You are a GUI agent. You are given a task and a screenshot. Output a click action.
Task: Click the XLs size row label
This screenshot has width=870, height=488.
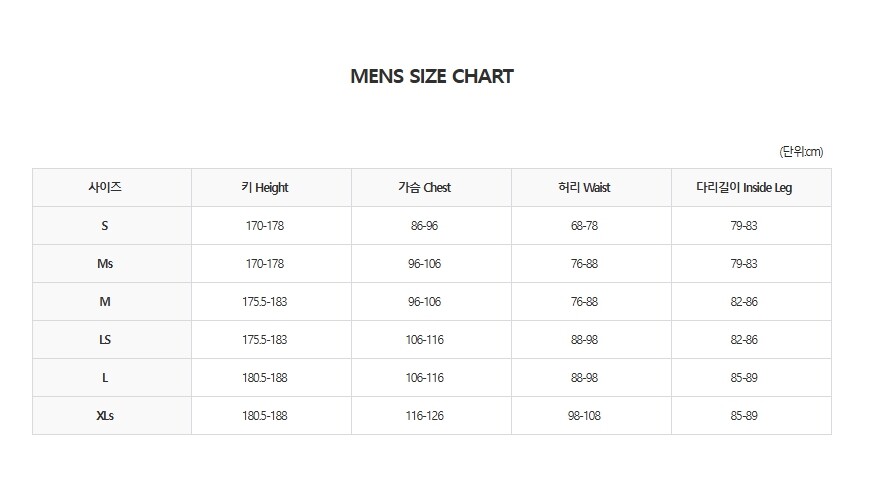point(105,416)
